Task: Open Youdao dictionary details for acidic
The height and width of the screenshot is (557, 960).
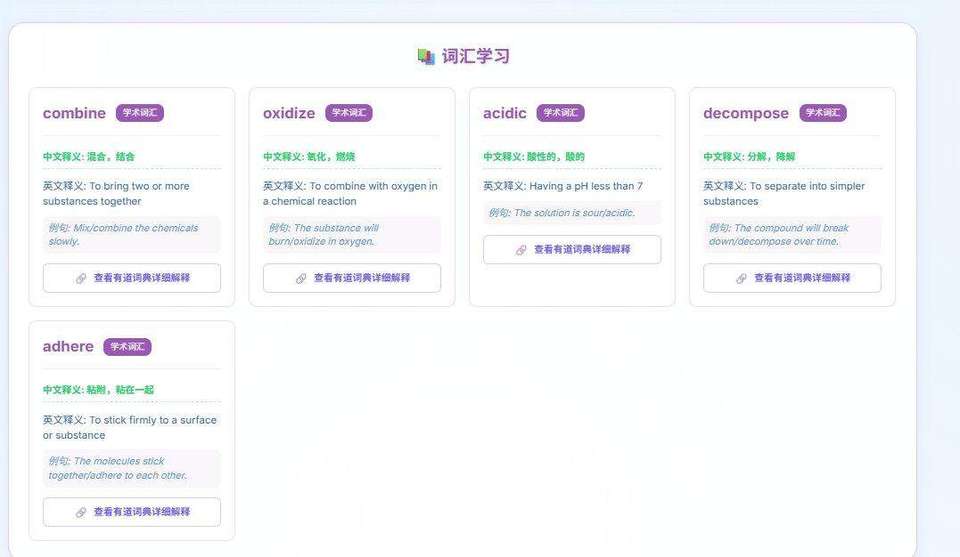Action: 572,250
